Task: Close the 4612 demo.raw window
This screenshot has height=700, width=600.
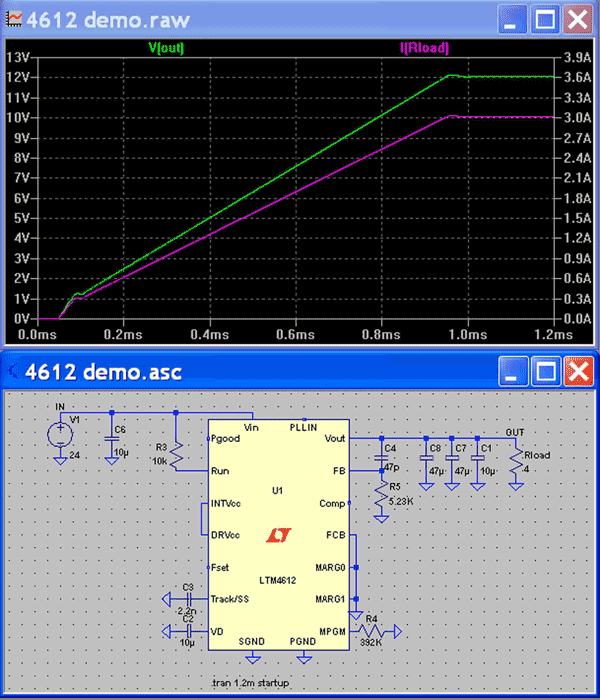Action: tap(578, 19)
